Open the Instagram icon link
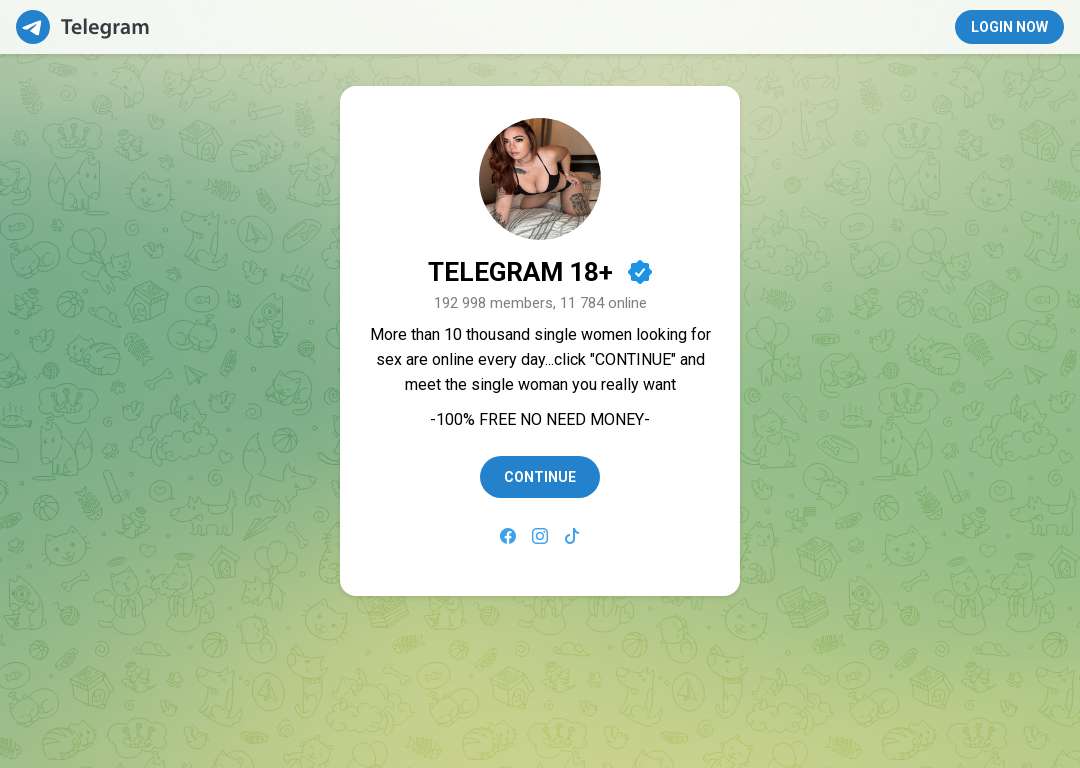This screenshot has width=1080, height=768. [540, 536]
